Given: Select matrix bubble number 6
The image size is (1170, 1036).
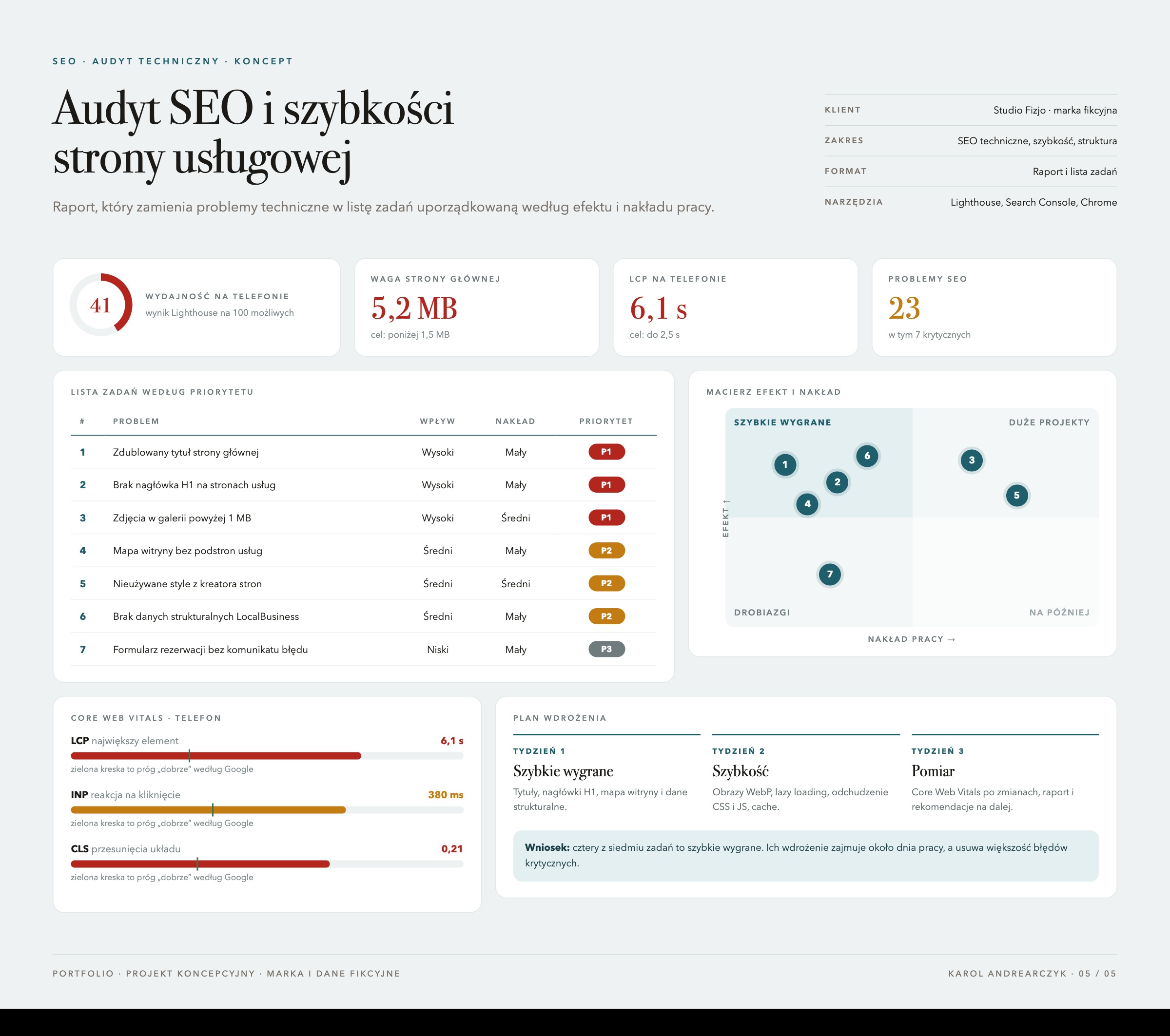Looking at the screenshot, I should [x=867, y=456].
